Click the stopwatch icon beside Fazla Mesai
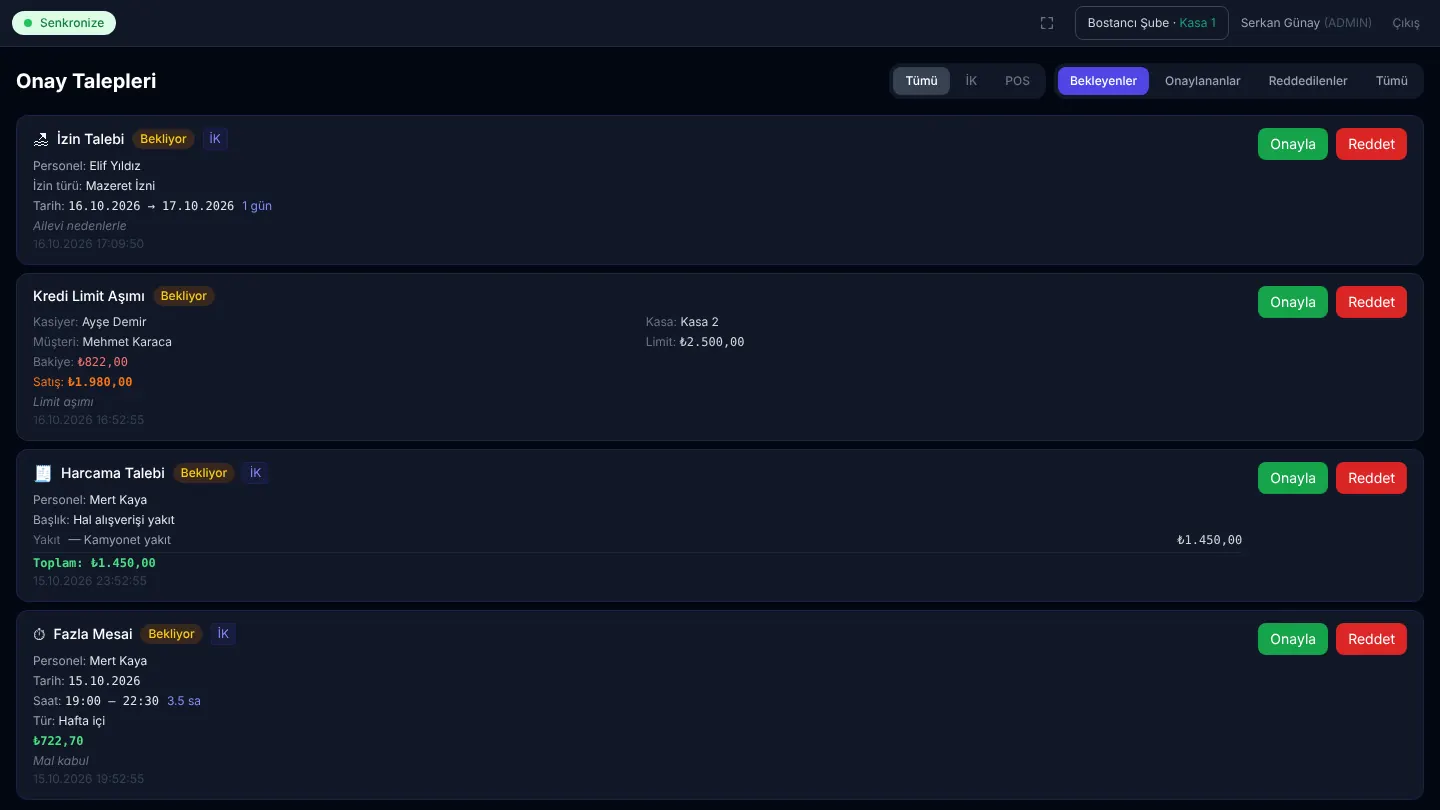The height and width of the screenshot is (810, 1440). coord(40,634)
